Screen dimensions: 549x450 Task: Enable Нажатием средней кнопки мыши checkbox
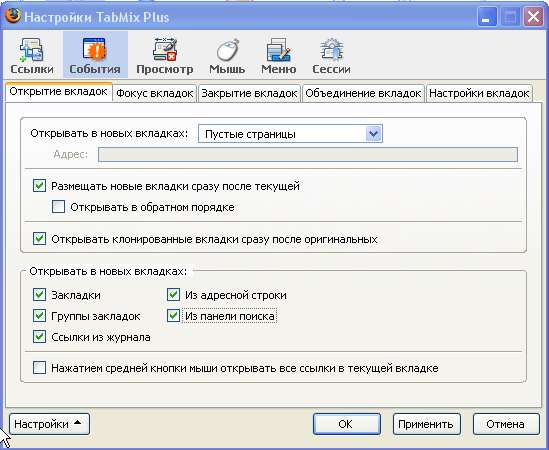click(x=40, y=368)
